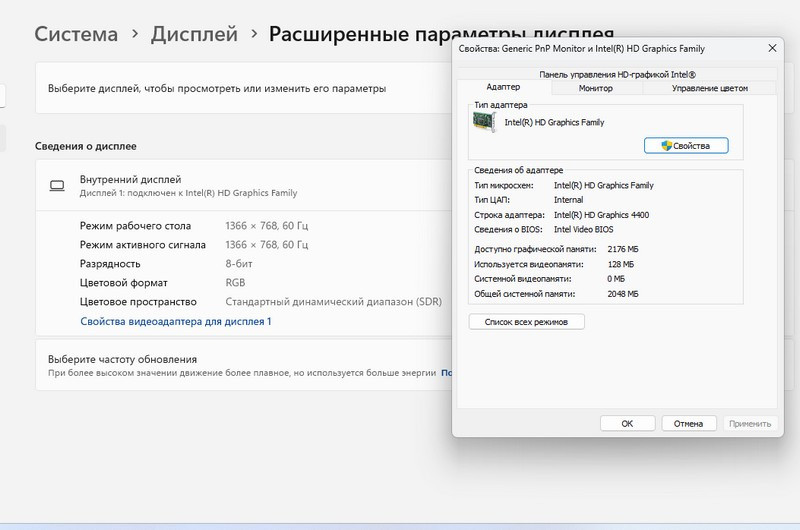Click the breadcrumb chevron after Дисплей
The image size is (800, 530).
254,34
